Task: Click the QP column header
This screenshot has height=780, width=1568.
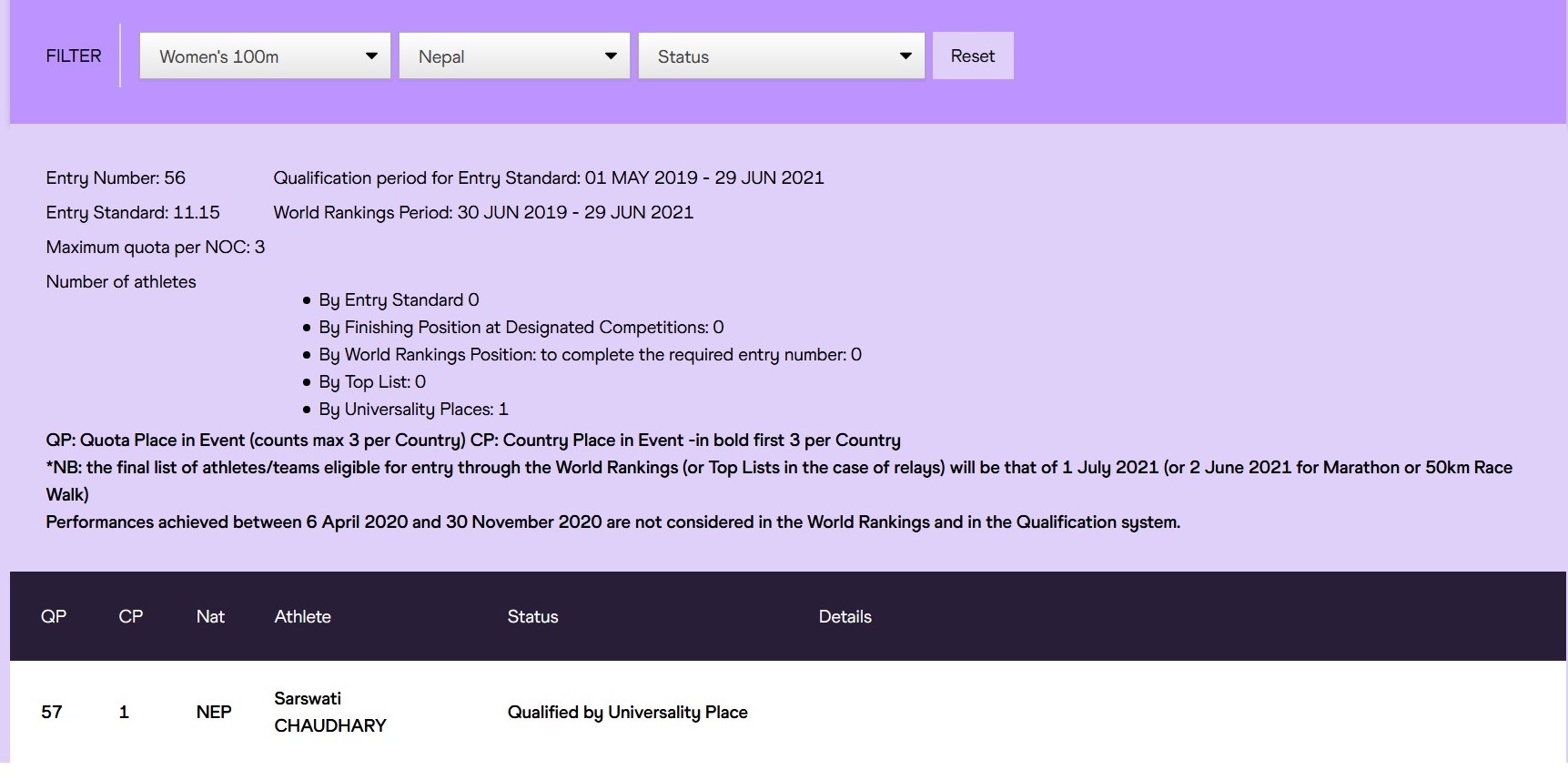Action: (54, 616)
